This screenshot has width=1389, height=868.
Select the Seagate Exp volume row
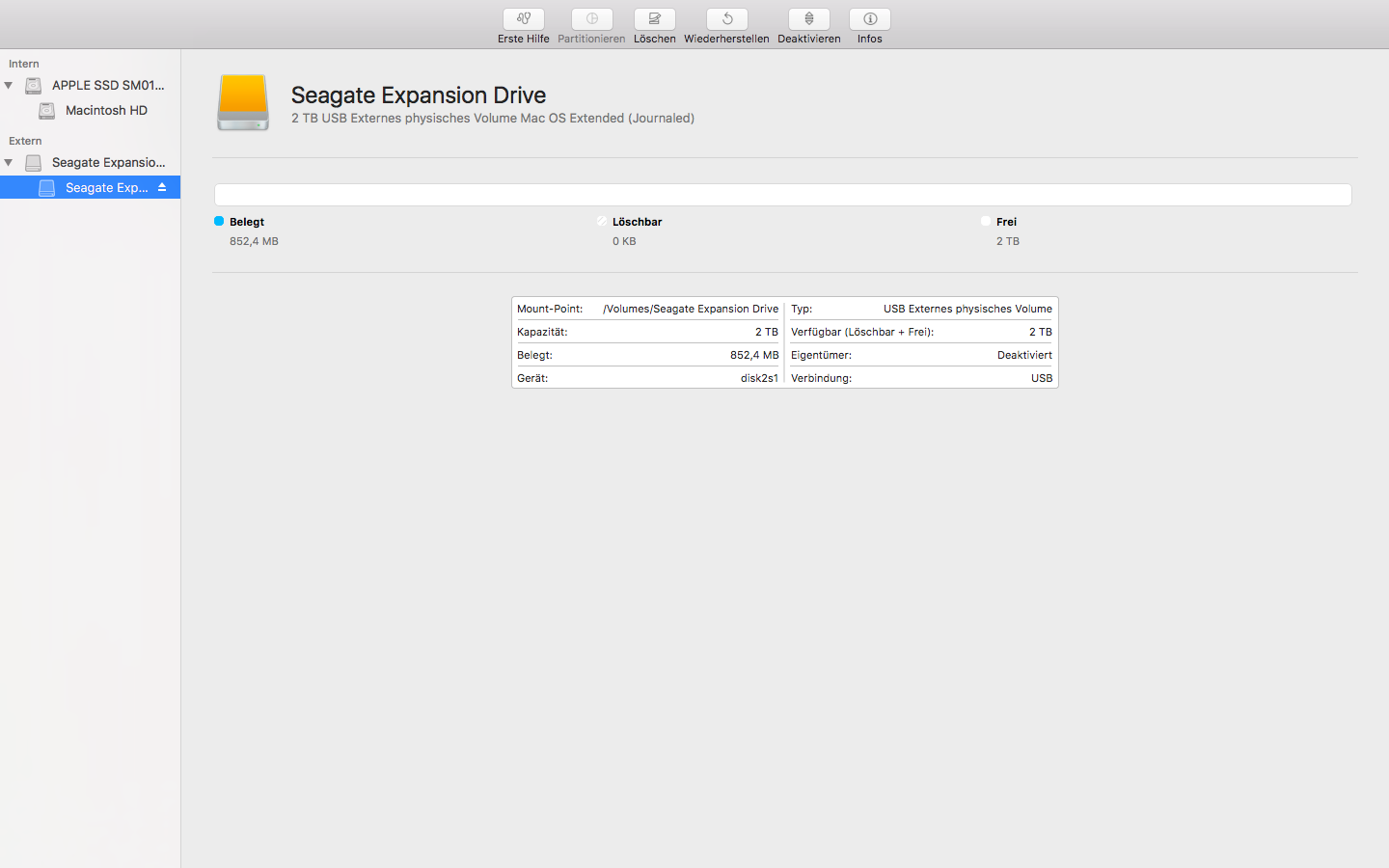click(90, 188)
